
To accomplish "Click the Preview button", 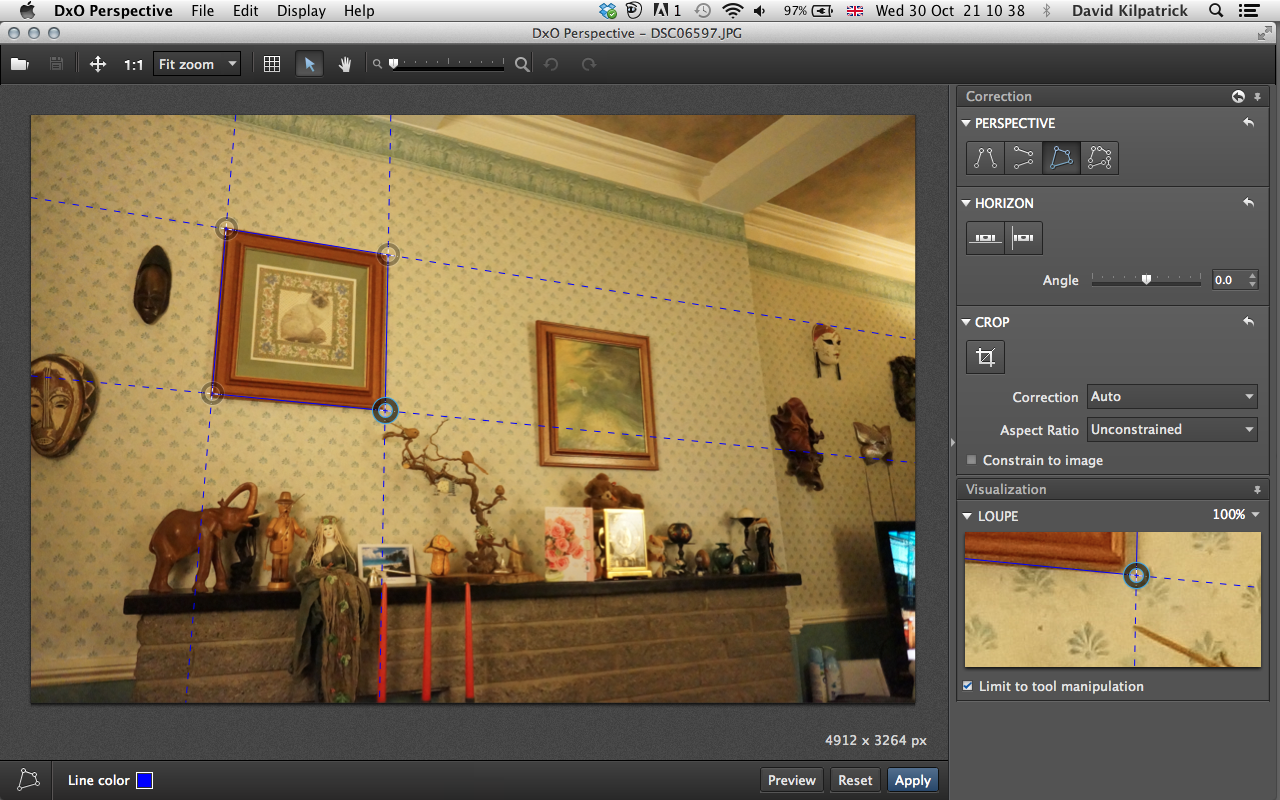I will pyautogui.click(x=792, y=780).
